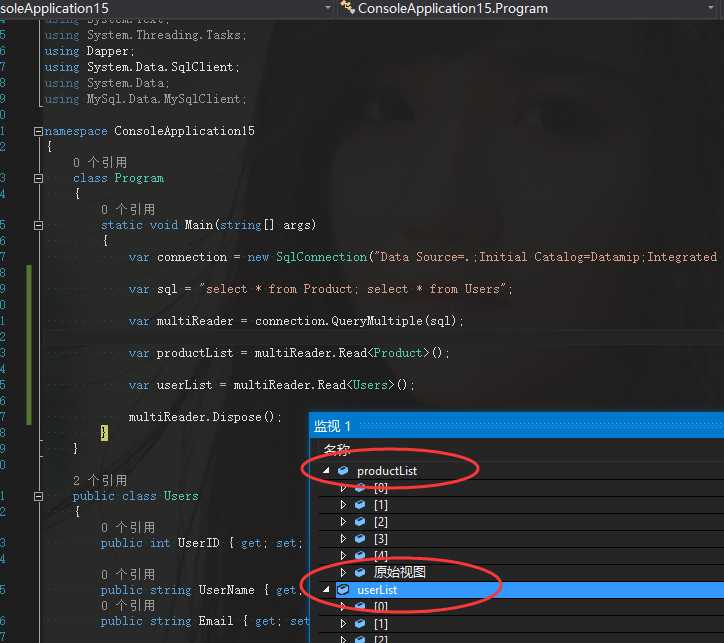This screenshot has height=643, width=724.
Task: Expand the 原始视图 raw view node
Action: 344,573
